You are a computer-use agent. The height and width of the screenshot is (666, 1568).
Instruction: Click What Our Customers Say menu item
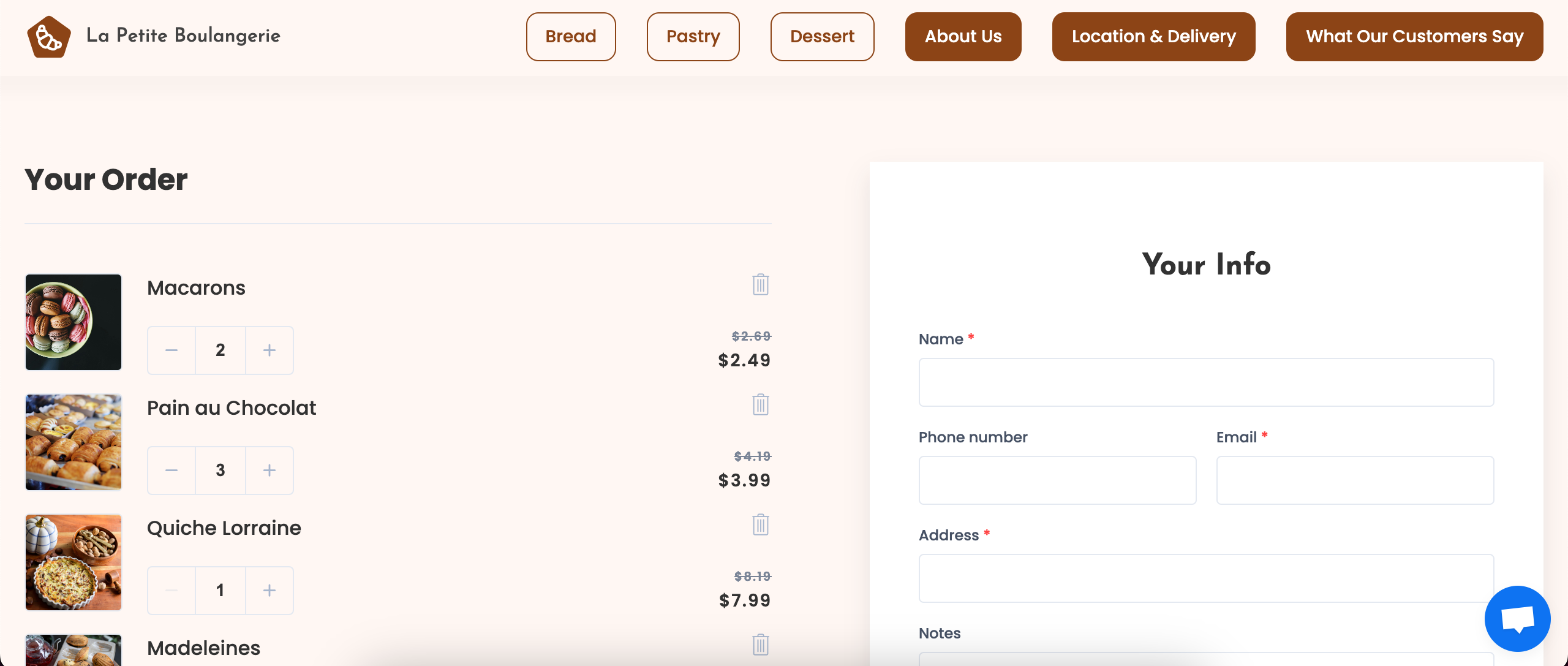pyautogui.click(x=1415, y=36)
